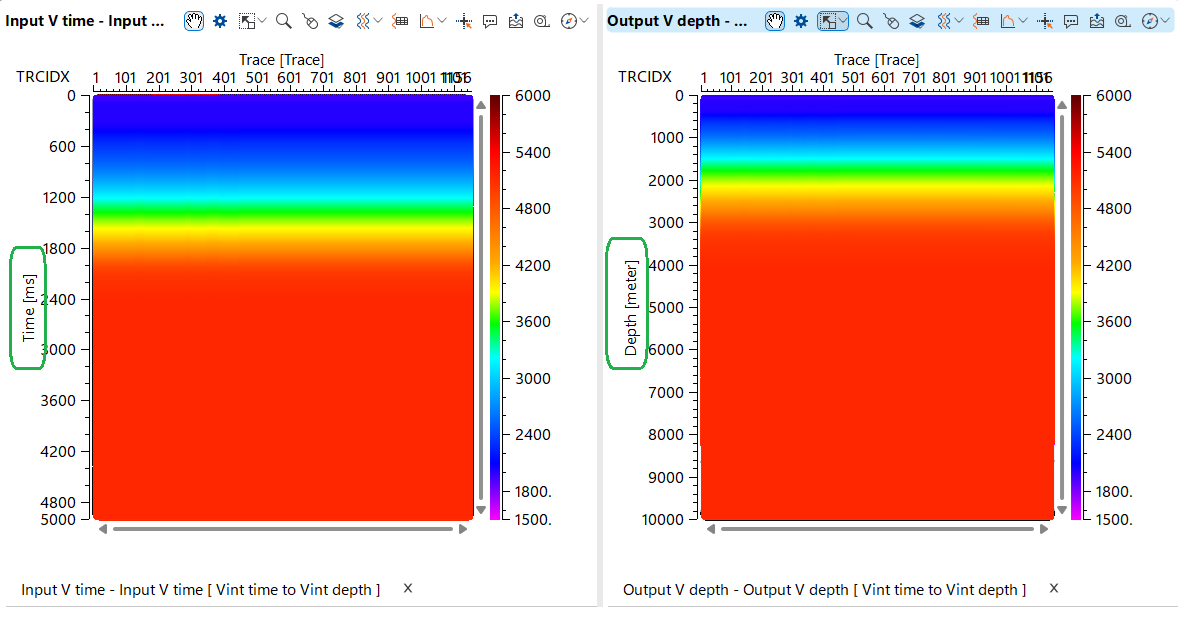The height and width of the screenshot is (633, 1178).
Task: Open the layers stacking icon in right viewer
Action: (x=916, y=20)
